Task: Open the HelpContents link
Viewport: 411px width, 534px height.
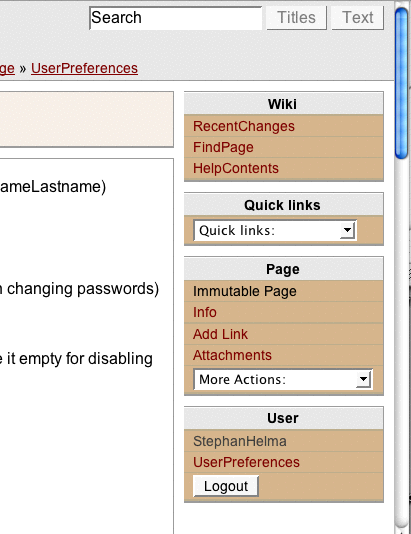Action: 236,168
